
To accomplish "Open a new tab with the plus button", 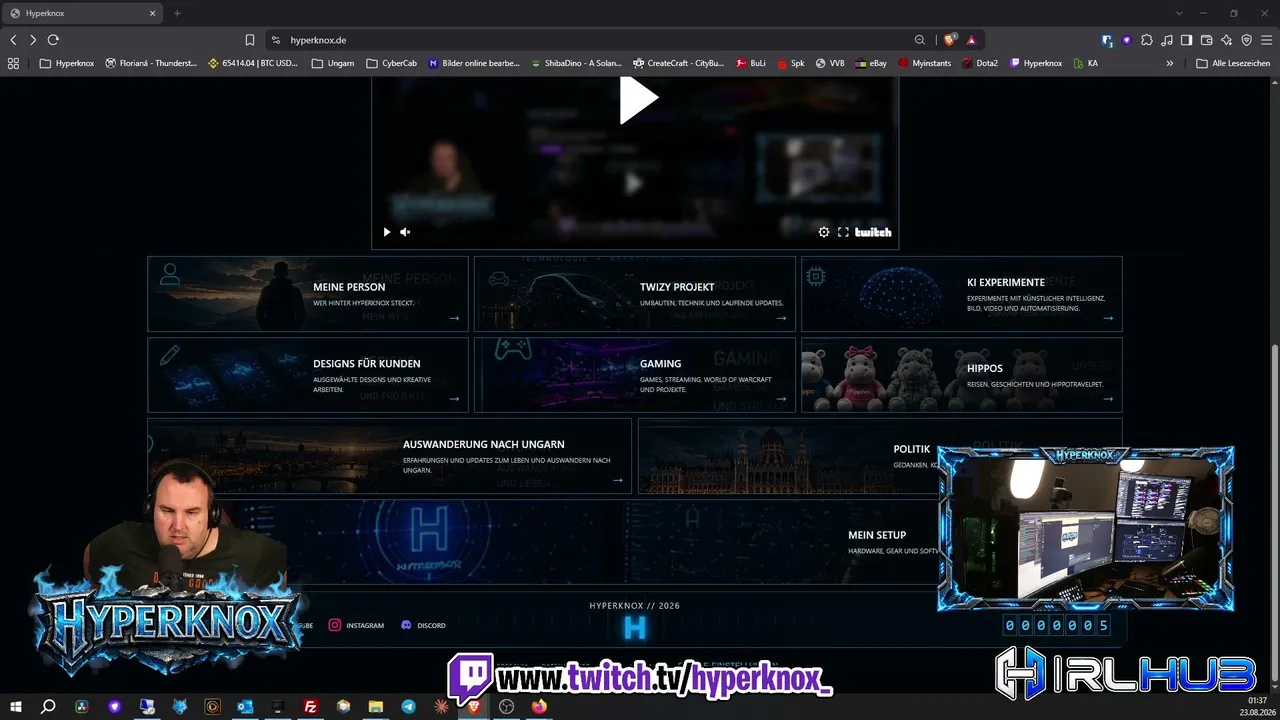I will click(x=177, y=13).
